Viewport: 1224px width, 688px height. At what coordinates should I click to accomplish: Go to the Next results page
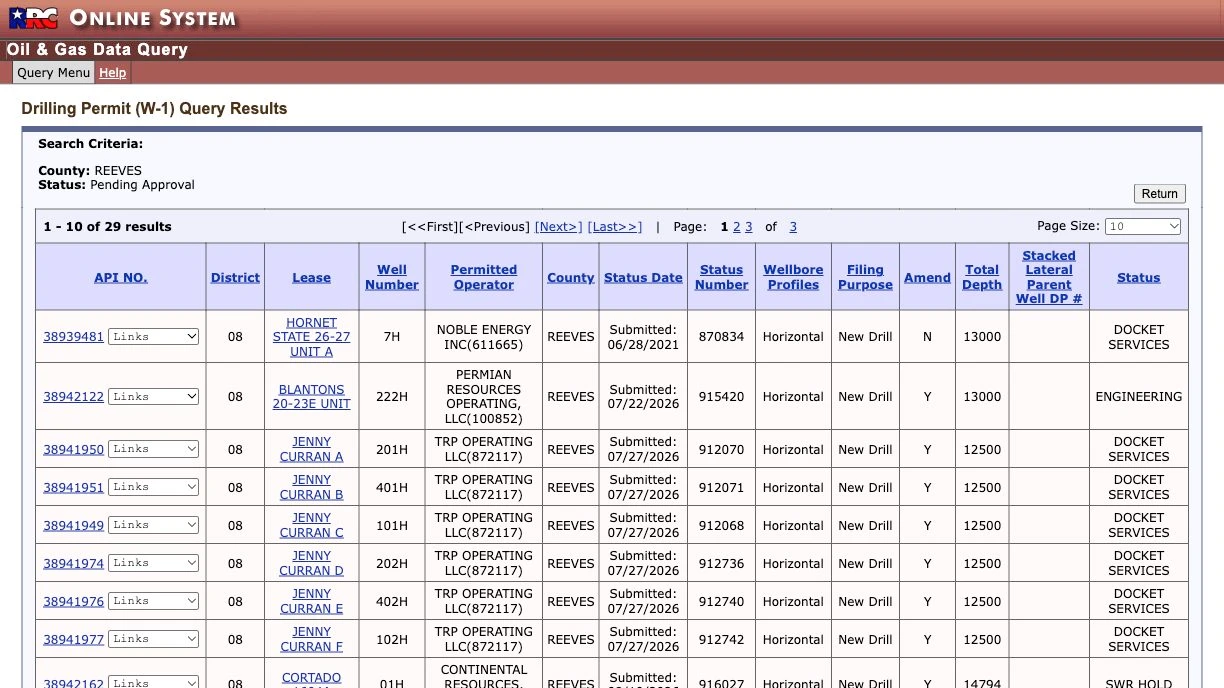pos(558,227)
